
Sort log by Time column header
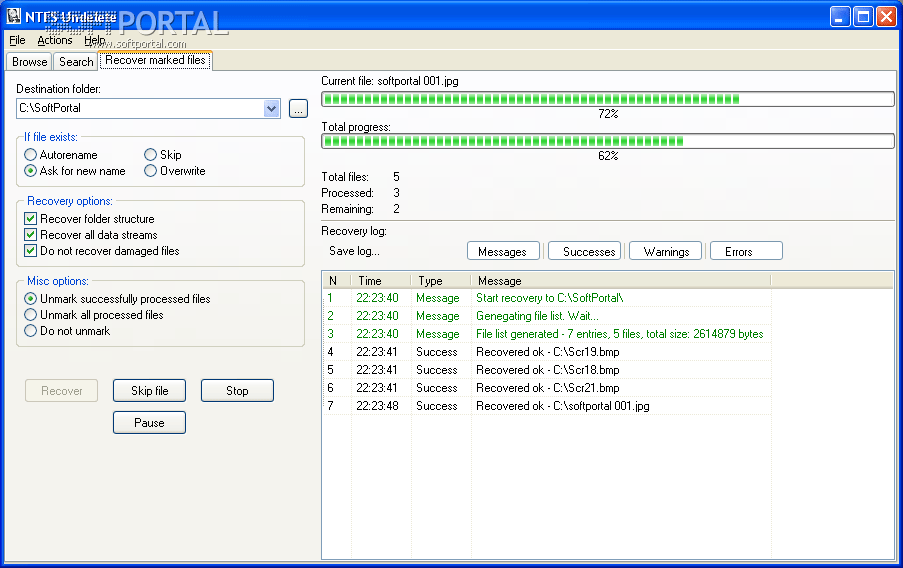point(381,281)
